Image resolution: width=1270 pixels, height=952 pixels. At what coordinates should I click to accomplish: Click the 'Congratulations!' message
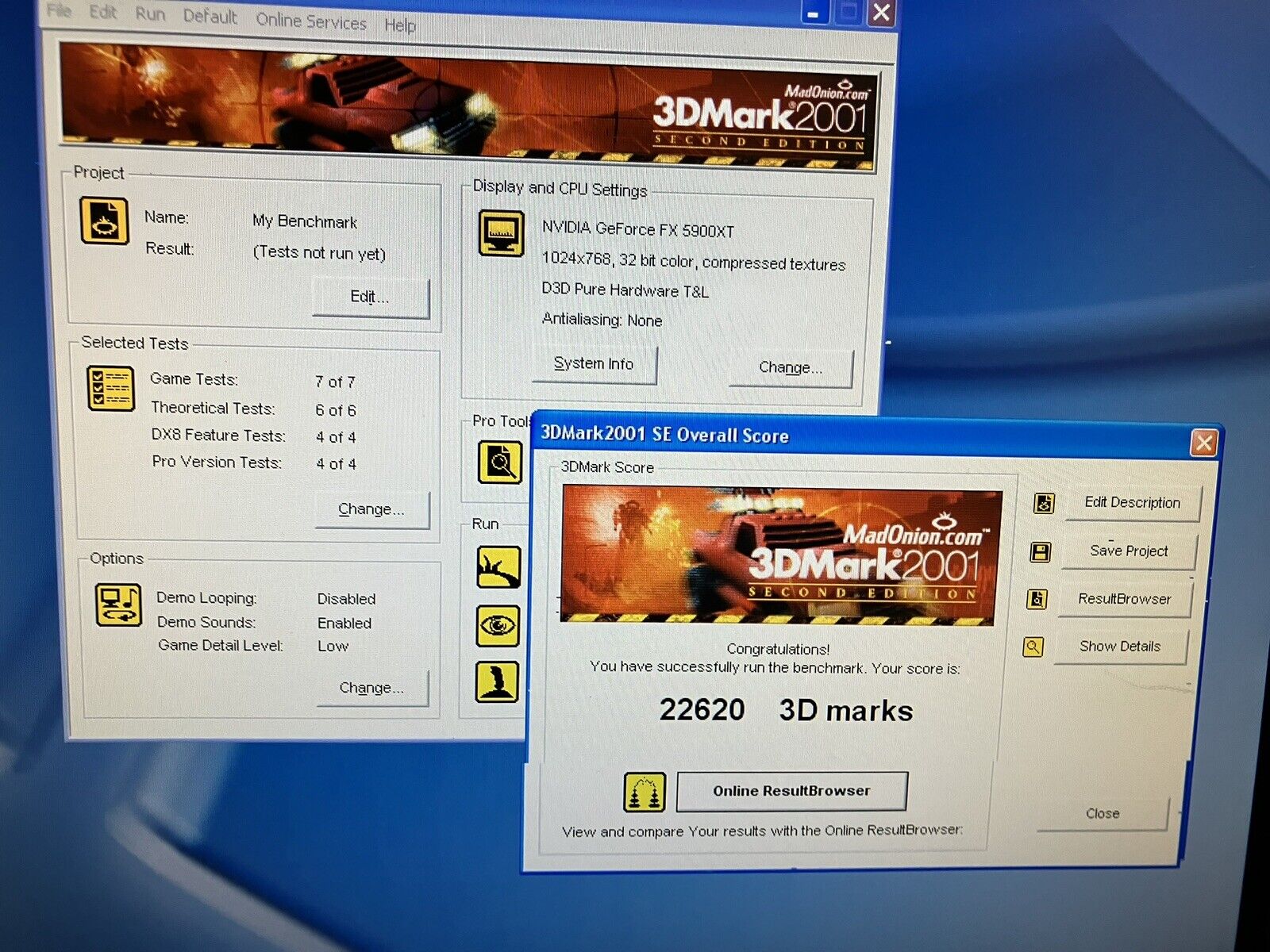(778, 649)
